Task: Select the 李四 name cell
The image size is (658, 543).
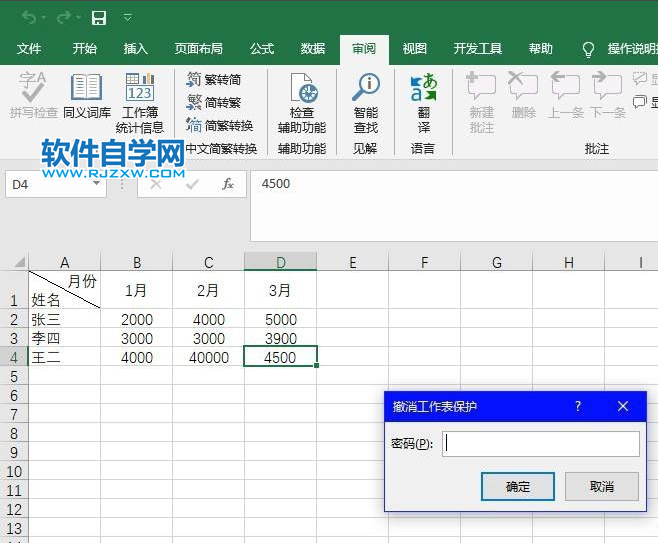Action: click(64, 338)
